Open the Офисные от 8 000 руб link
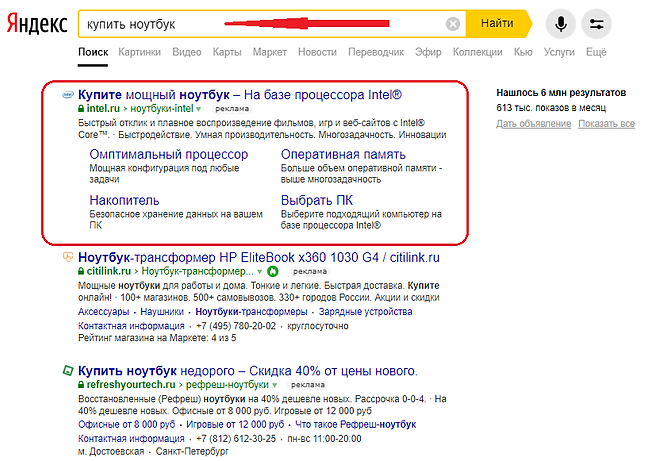Screen dimensions: 648x461 point(126,425)
